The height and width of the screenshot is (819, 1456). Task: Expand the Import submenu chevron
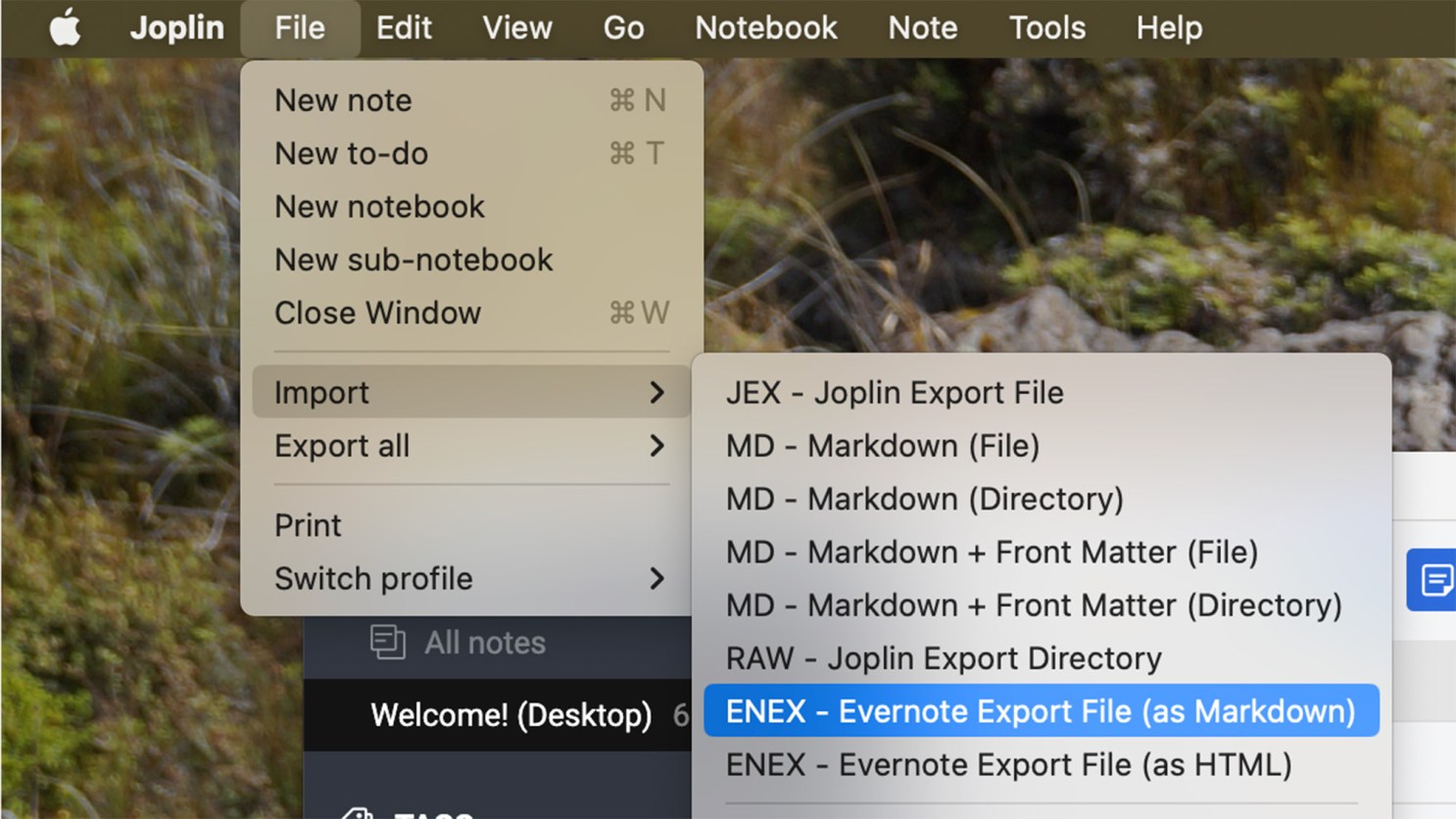[658, 392]
